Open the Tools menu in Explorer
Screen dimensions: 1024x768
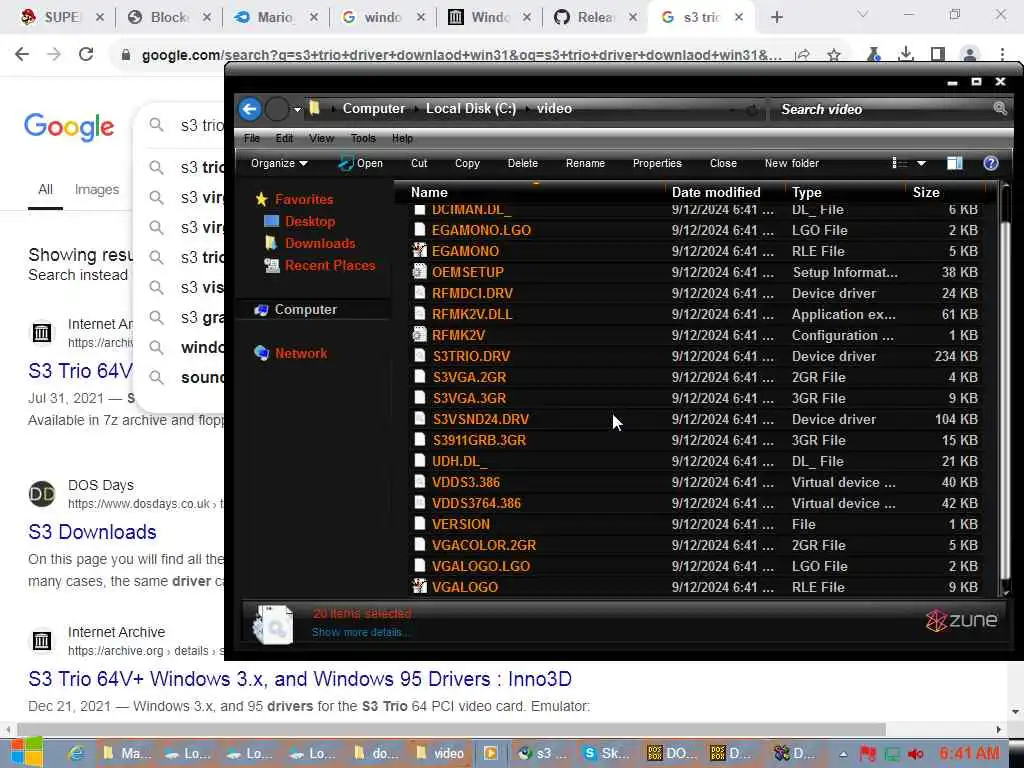coord(363,138)
